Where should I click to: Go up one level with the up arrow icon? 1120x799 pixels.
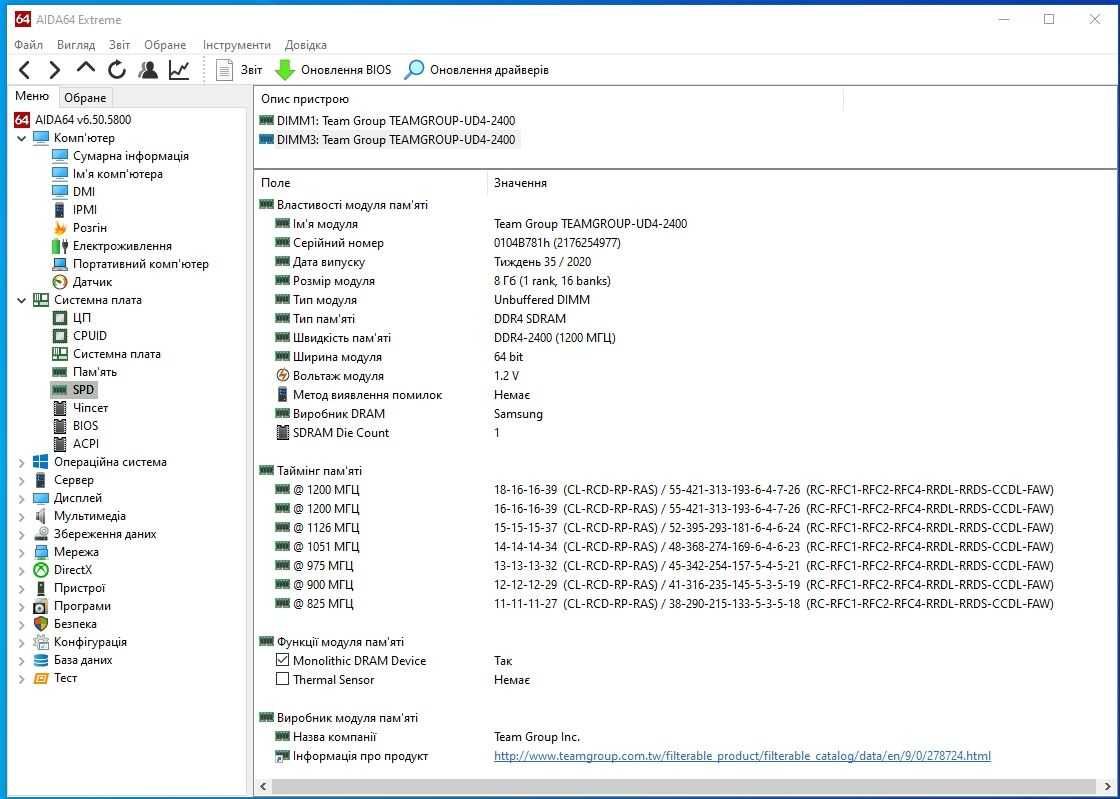(x=86, y=69)
